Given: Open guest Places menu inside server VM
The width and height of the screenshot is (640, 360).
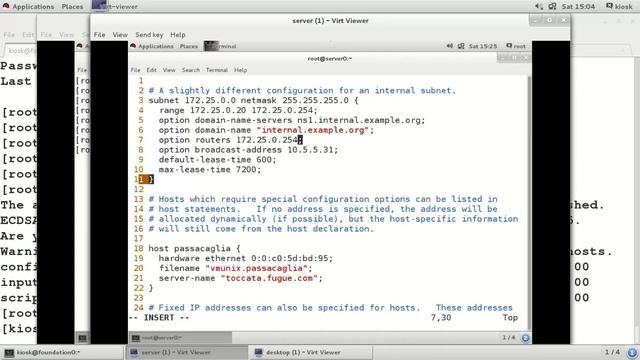Looking at the screenshot, I should point(189,46).
